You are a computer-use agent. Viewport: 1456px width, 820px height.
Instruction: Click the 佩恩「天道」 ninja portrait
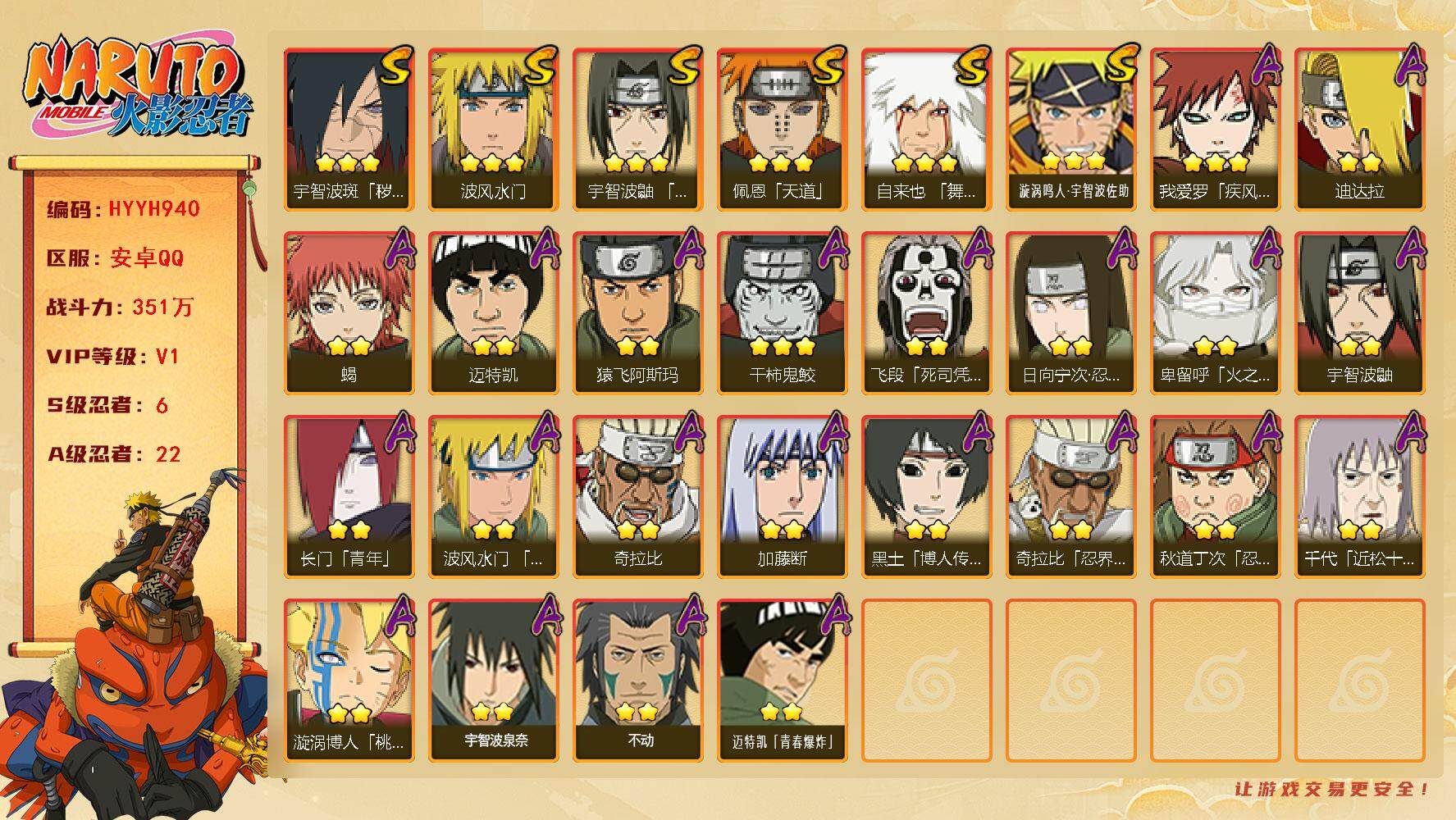[x=782, y=129]
